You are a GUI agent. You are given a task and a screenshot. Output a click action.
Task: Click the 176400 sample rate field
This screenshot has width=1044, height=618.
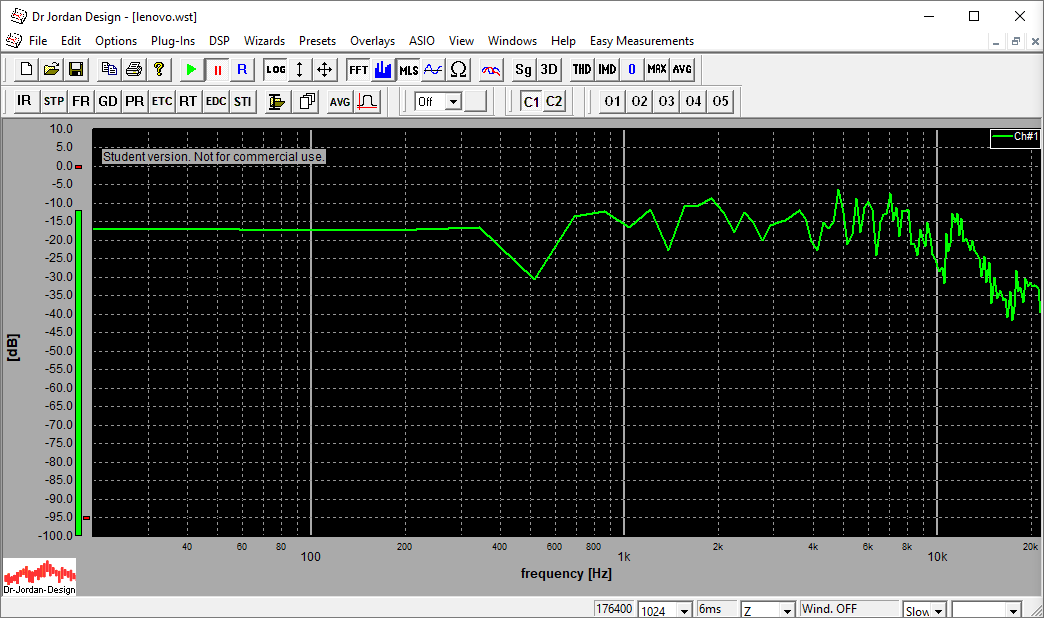click(614, 609)
